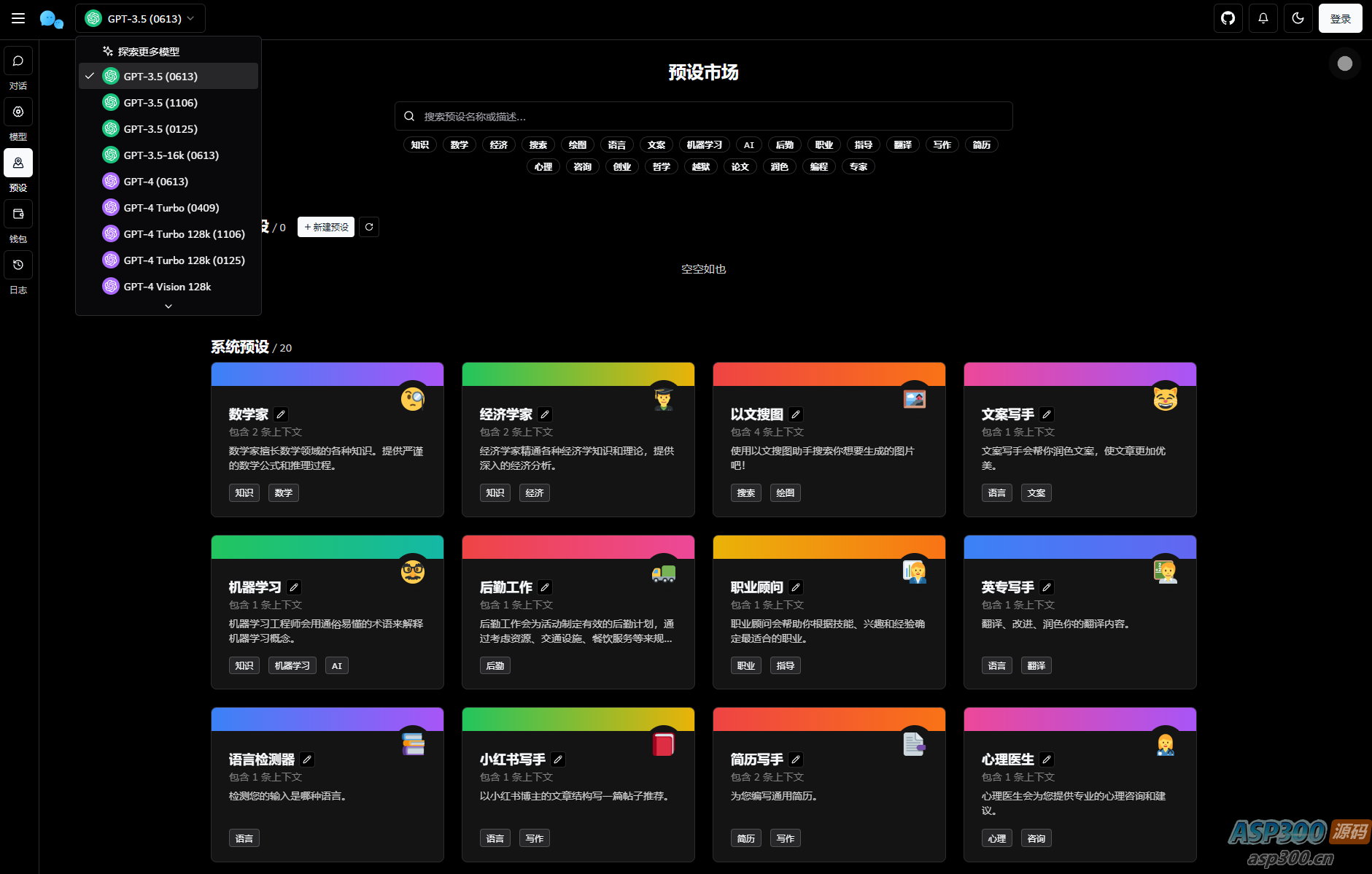Toggle the 编程 filter tag
This screenshot has width=1372, height=874.
click(819, 167)
